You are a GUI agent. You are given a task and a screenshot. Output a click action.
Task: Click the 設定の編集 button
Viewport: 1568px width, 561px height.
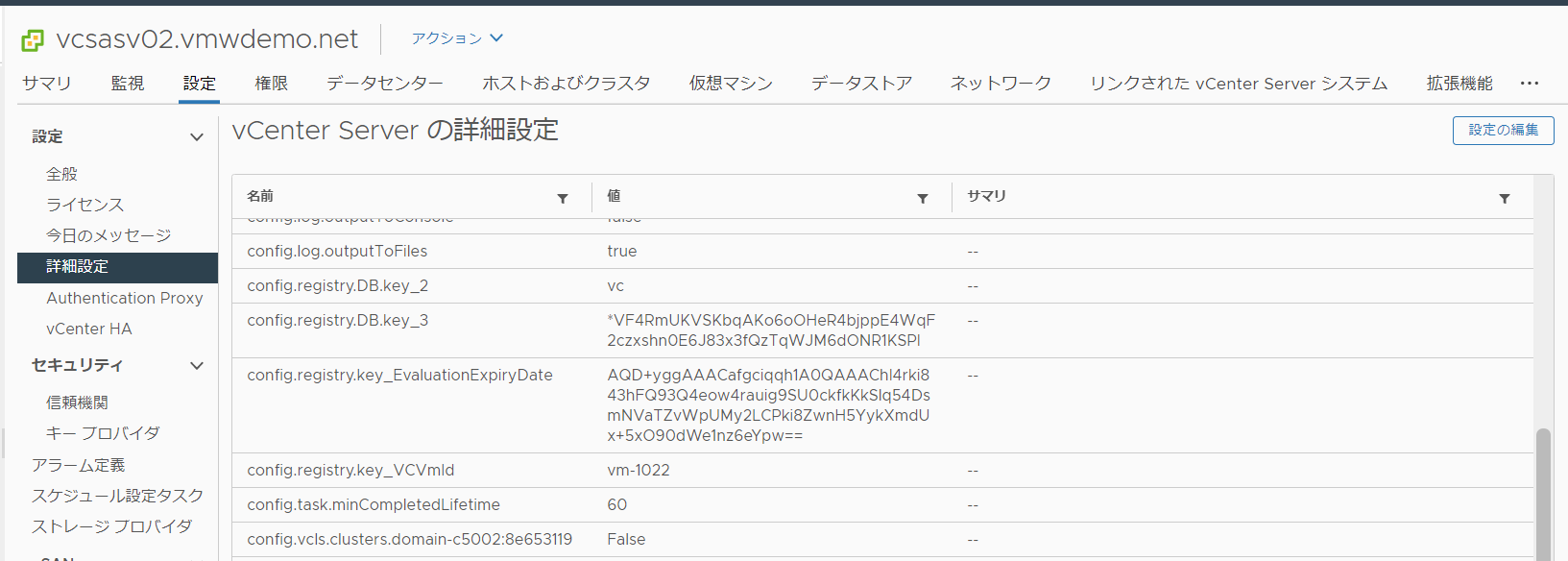[x=1503, y=130]
